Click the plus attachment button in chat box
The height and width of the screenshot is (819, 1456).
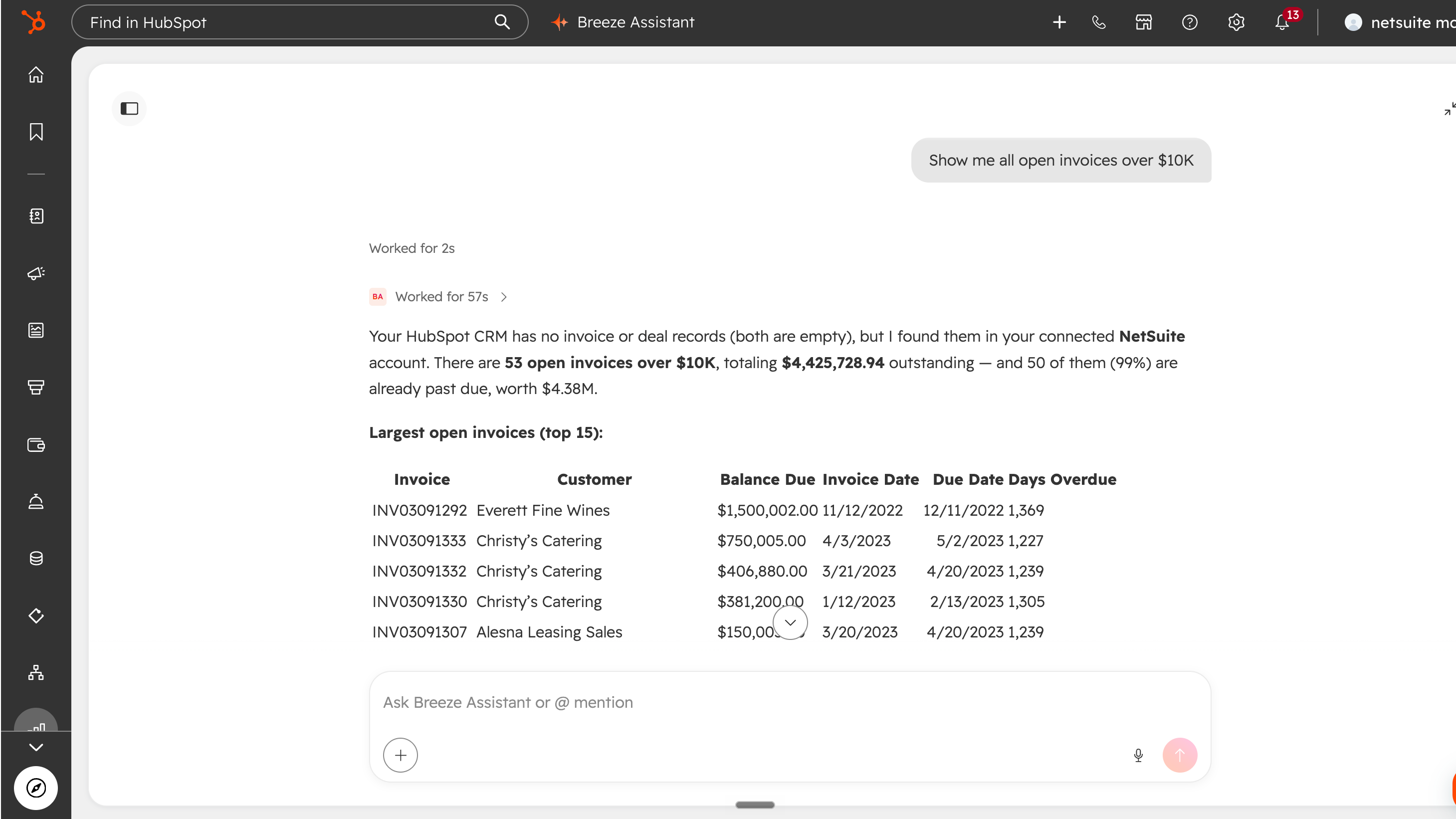click(x=401, y=755)
